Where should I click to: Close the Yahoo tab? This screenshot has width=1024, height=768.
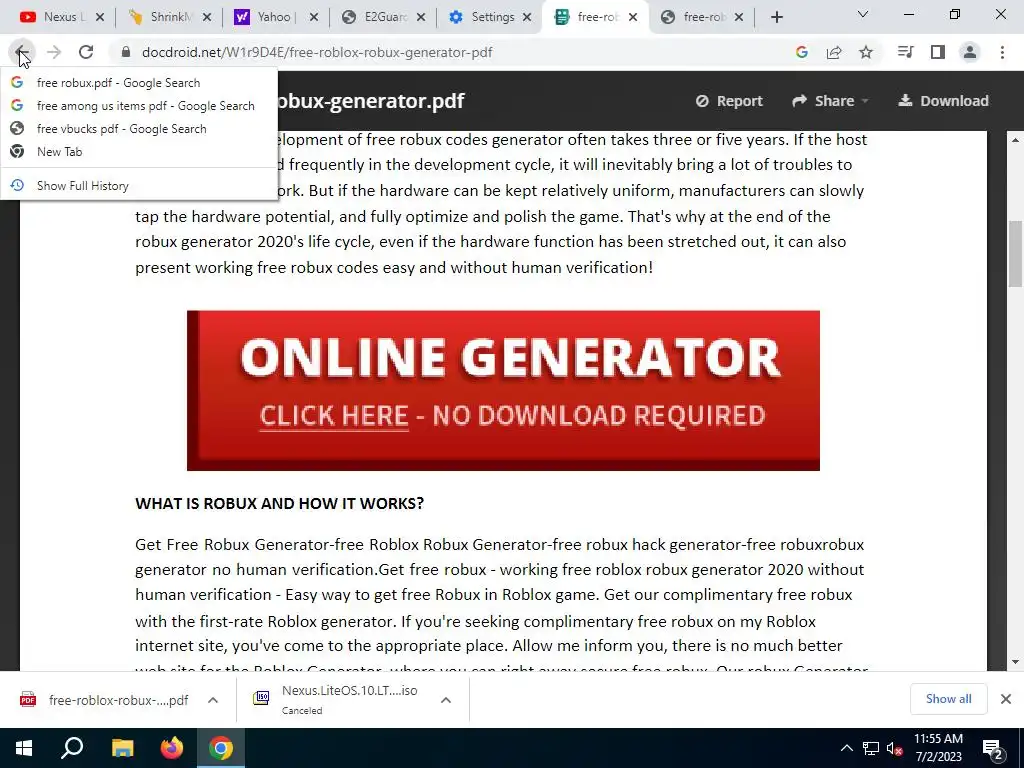(314, 18)
